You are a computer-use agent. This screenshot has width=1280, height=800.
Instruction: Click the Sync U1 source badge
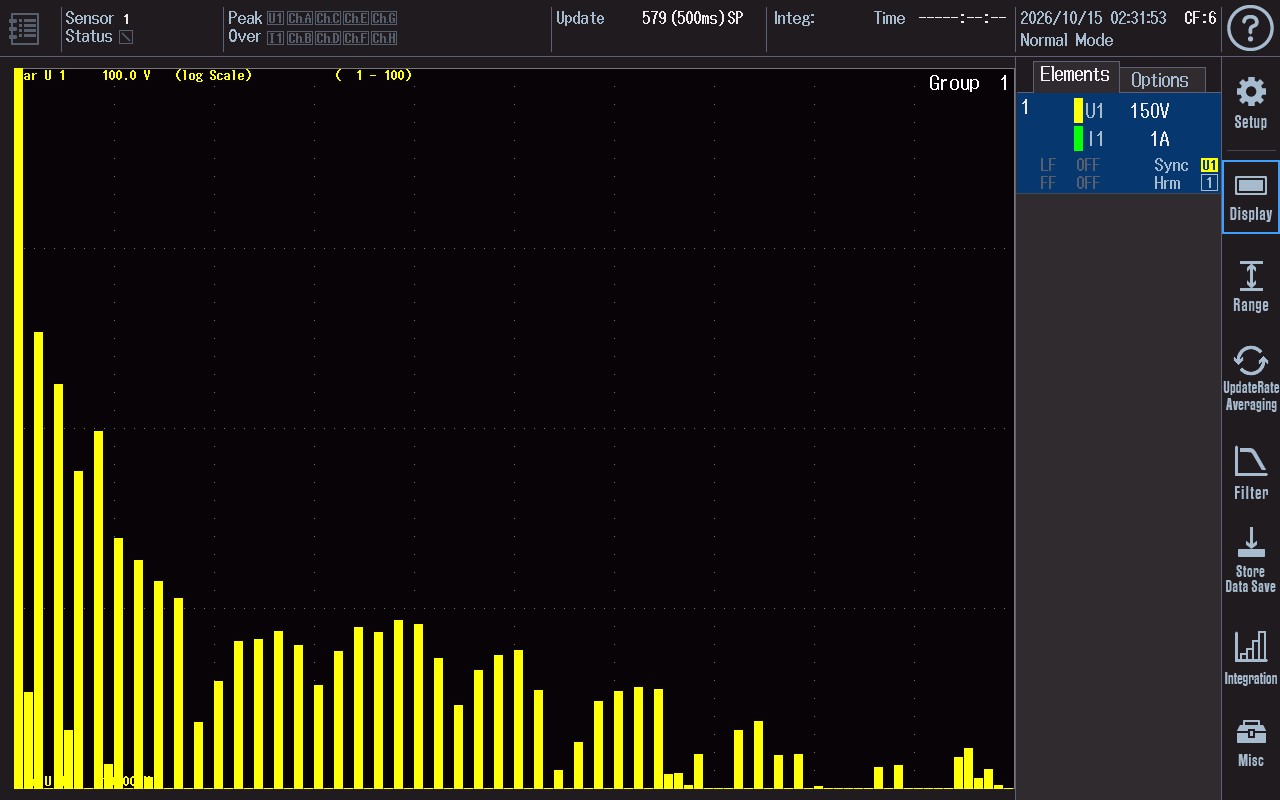(1209, 165)
